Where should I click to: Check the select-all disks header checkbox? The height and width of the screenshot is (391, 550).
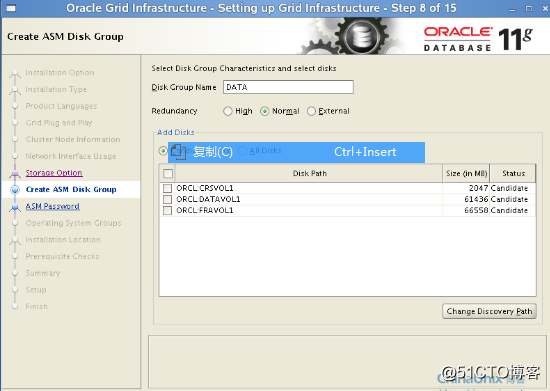168,174
